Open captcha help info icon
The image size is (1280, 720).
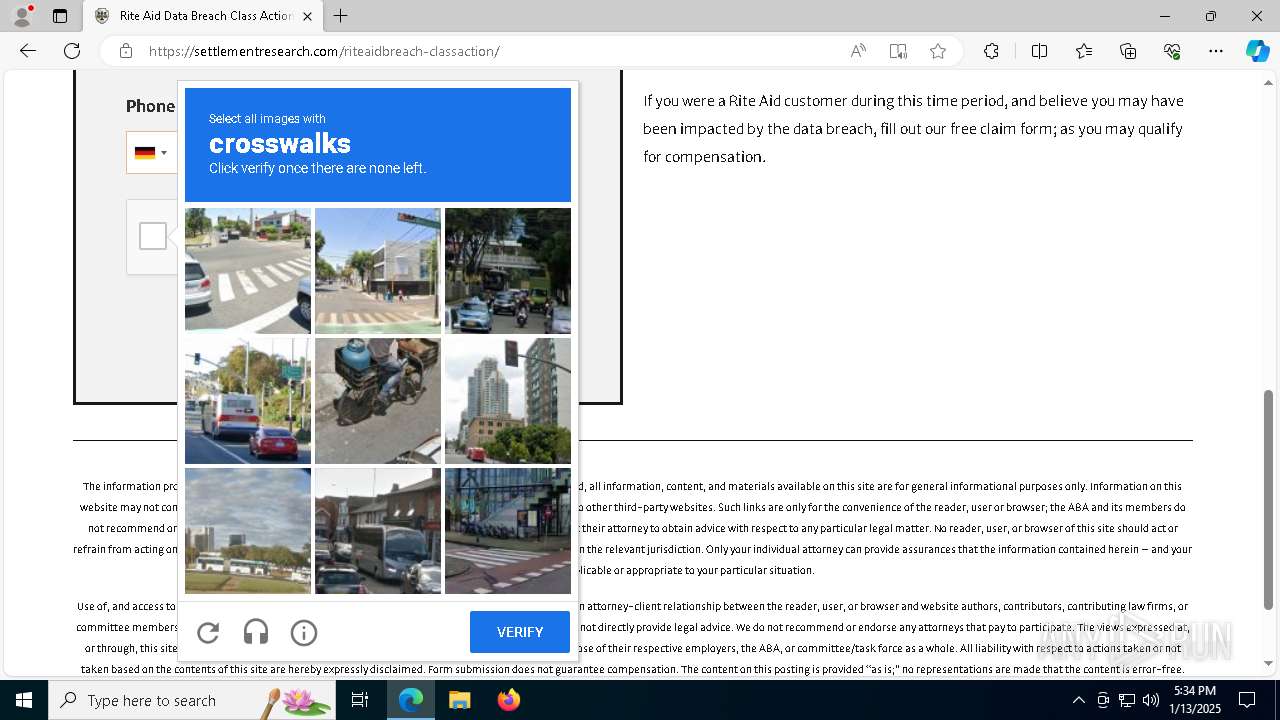[304, 632]
